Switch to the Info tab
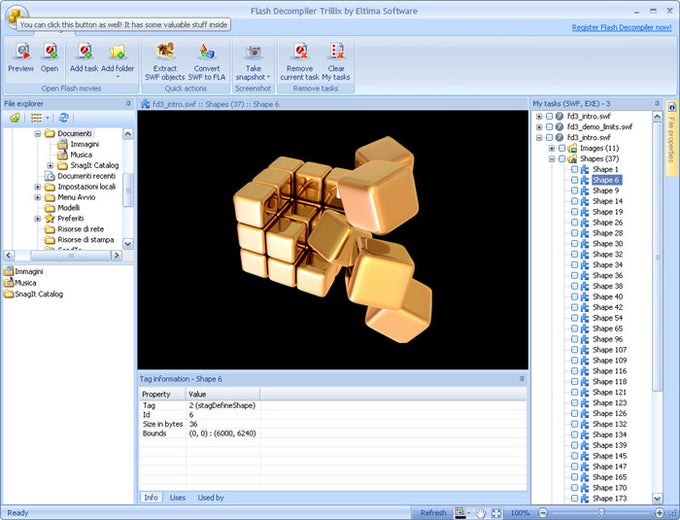This screenshot has height=520, width=680. [x=151, y=497]
